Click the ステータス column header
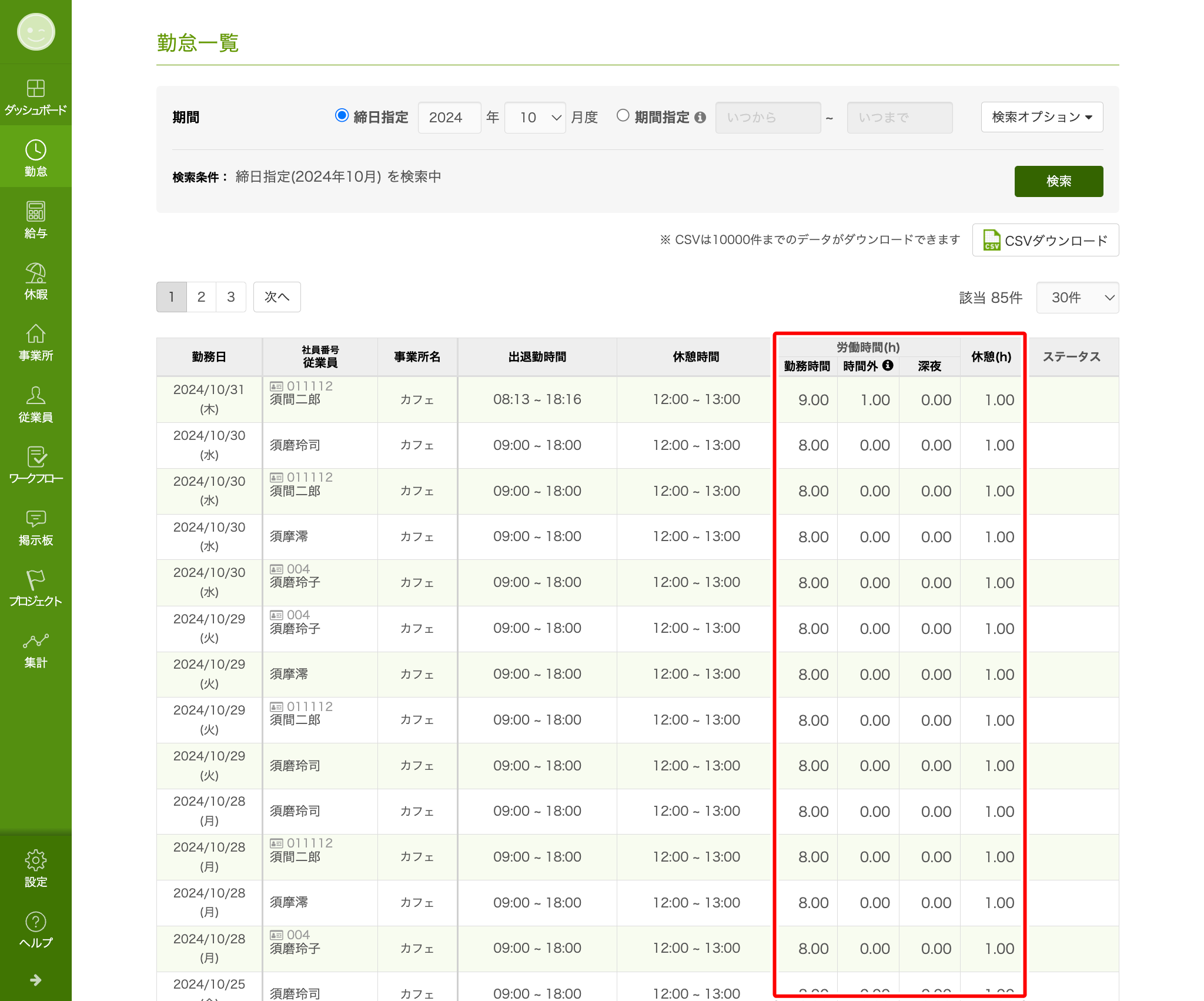The width and height of the screenshot is (1204, 1001). pos(1071,357)
